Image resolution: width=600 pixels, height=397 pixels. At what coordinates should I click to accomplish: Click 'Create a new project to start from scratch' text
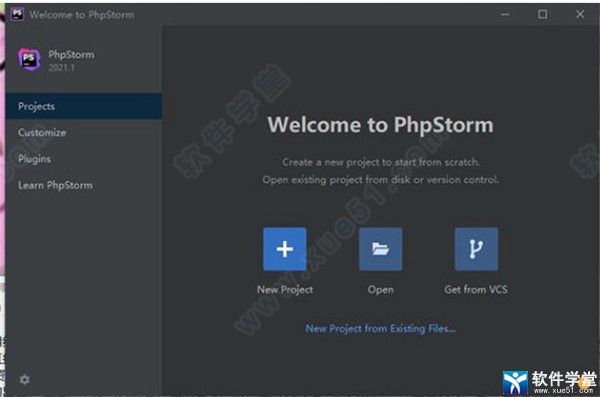click(x=381, y=162)
